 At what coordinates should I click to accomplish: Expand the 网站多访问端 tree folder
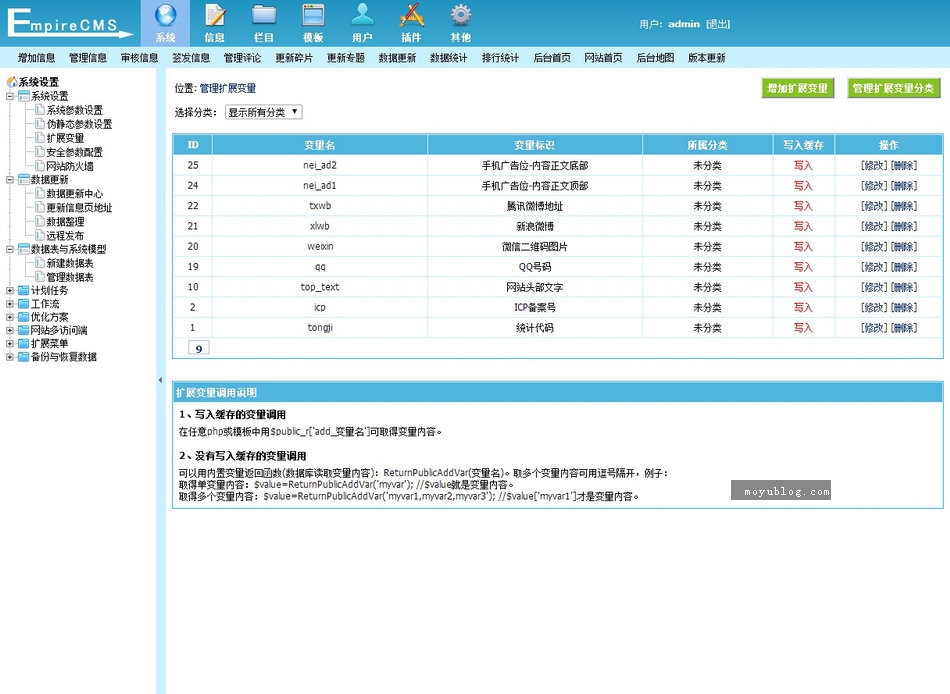point(10,330)
